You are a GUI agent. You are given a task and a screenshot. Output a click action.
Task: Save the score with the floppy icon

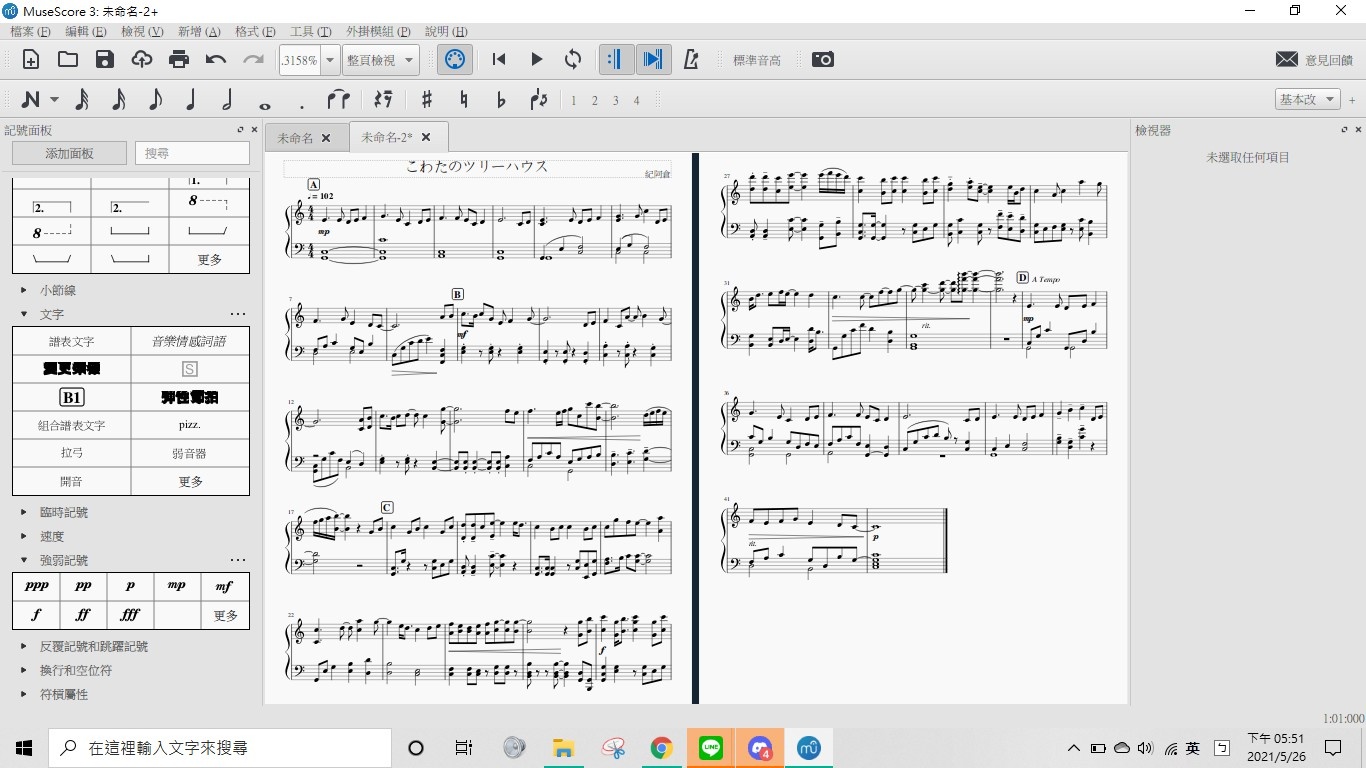click(x=105, y=59)
